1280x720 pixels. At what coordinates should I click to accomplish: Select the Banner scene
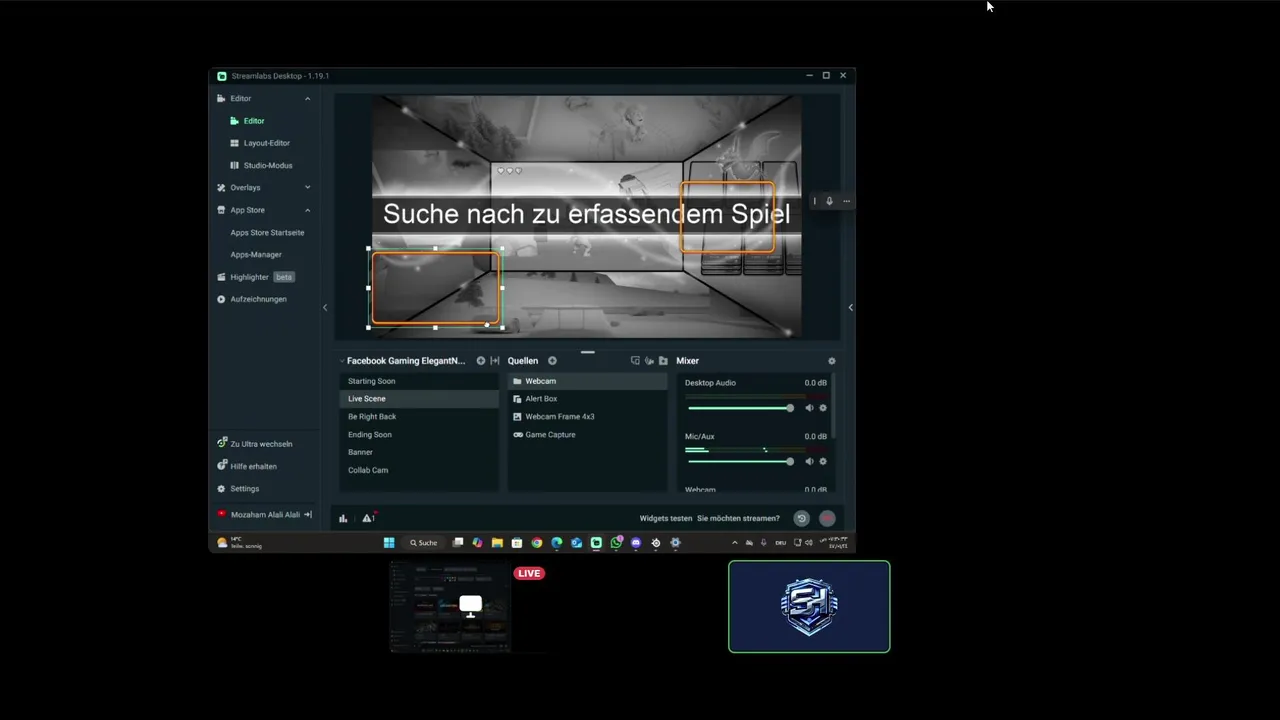[418, 452]
